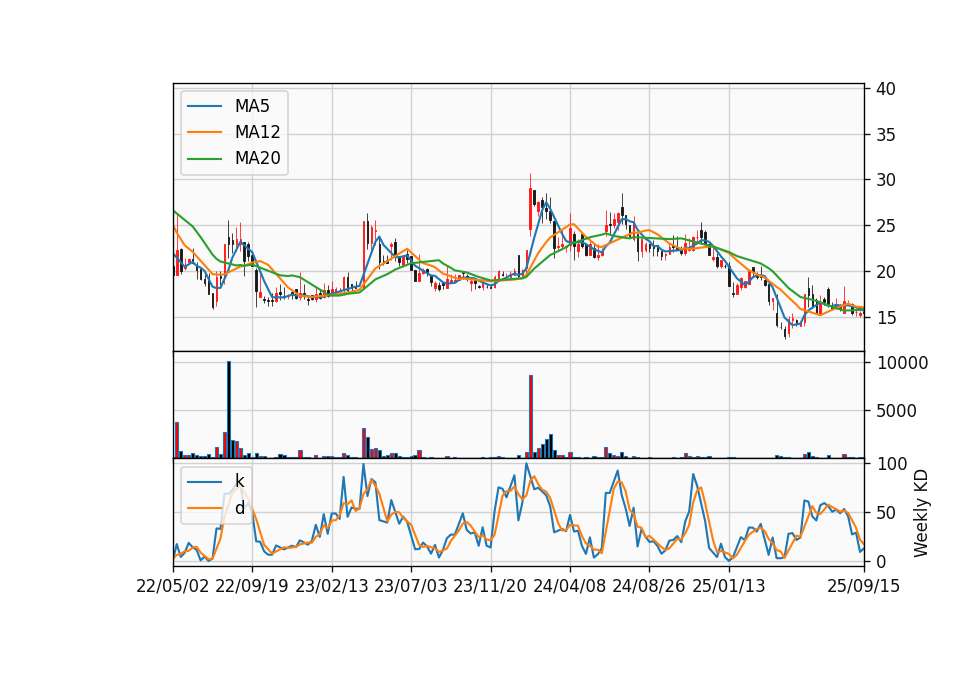Click the 22/09/19 date label
The height and width of the screenshot is (690, 960).
pos(252,586)
